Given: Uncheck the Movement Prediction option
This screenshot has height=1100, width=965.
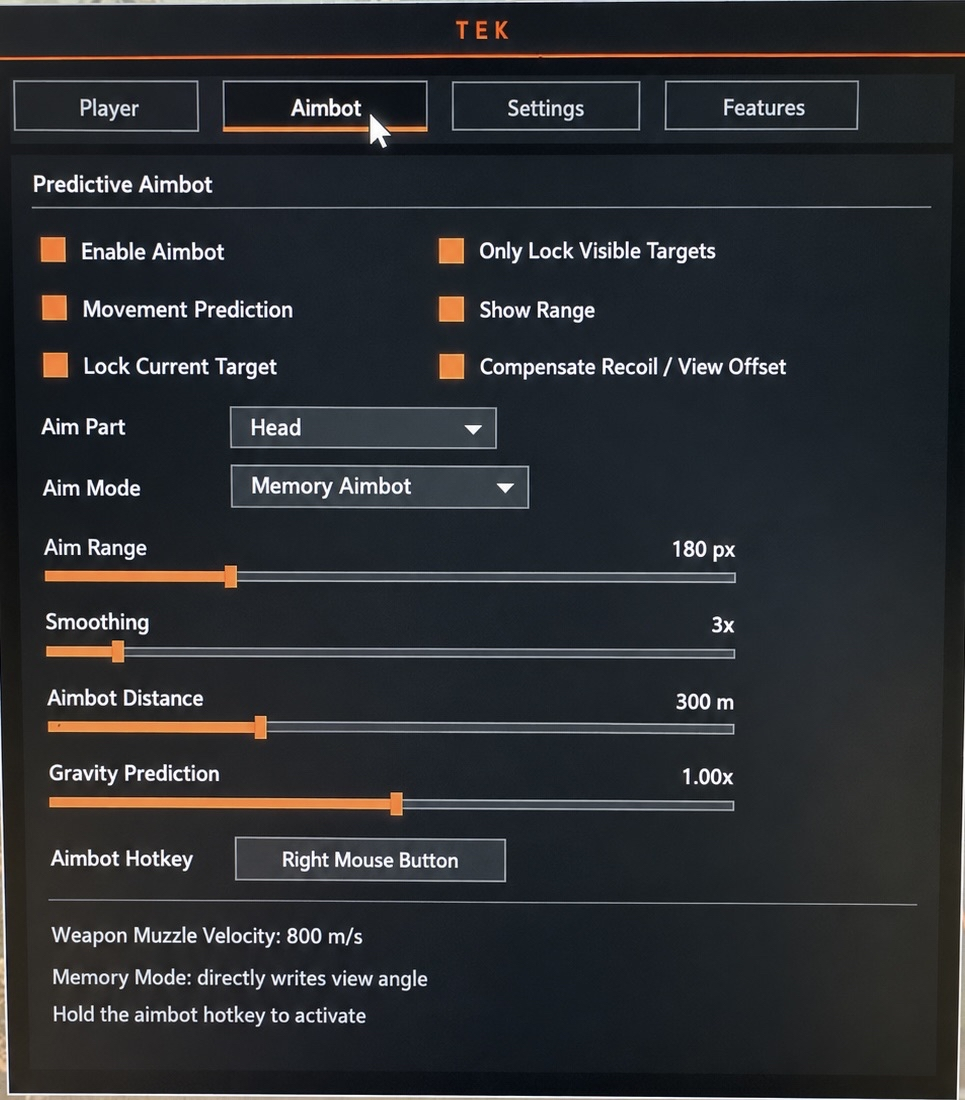Looking at the screenshot, I should (x=55, y=308).
